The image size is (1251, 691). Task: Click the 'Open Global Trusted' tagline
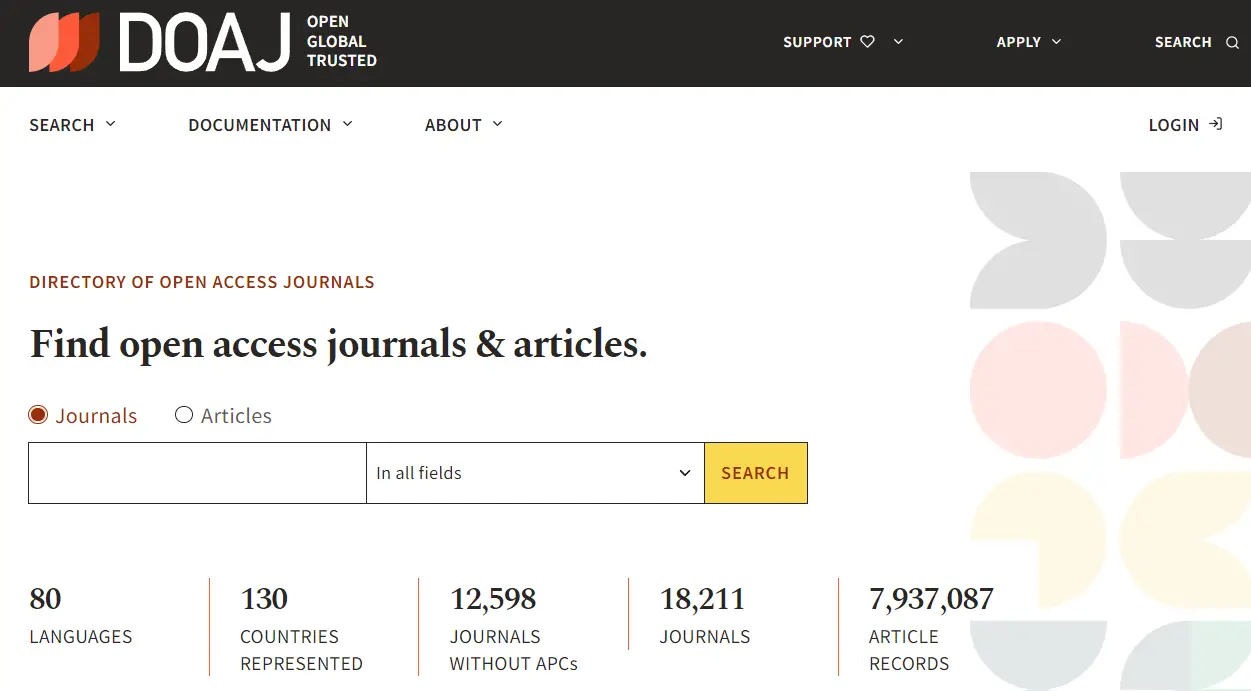coord(342,41)
